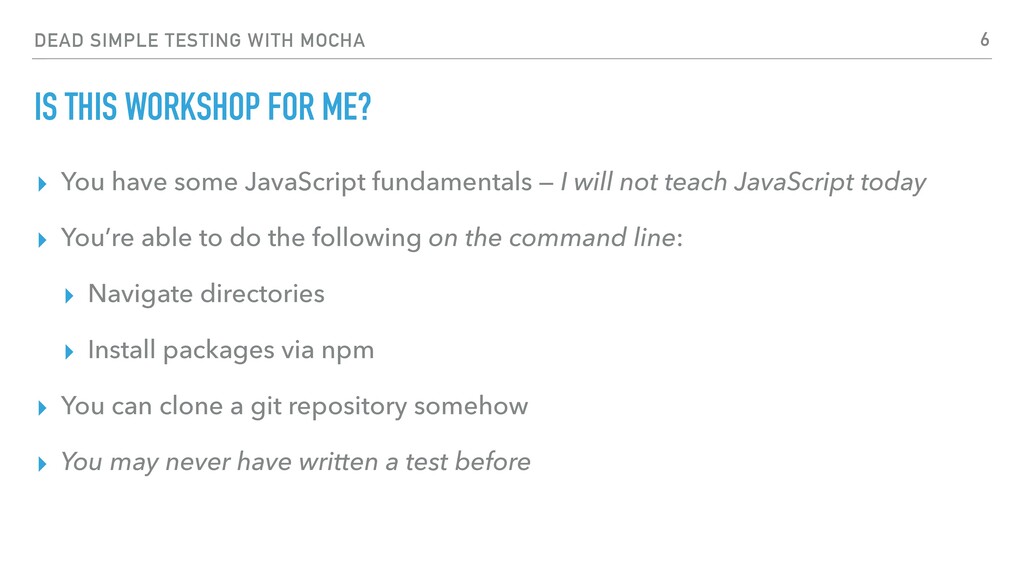1024x576 pixels.
Task: Click the bullet arrow before "You can clone a git repository"
Action: [42, 409]
